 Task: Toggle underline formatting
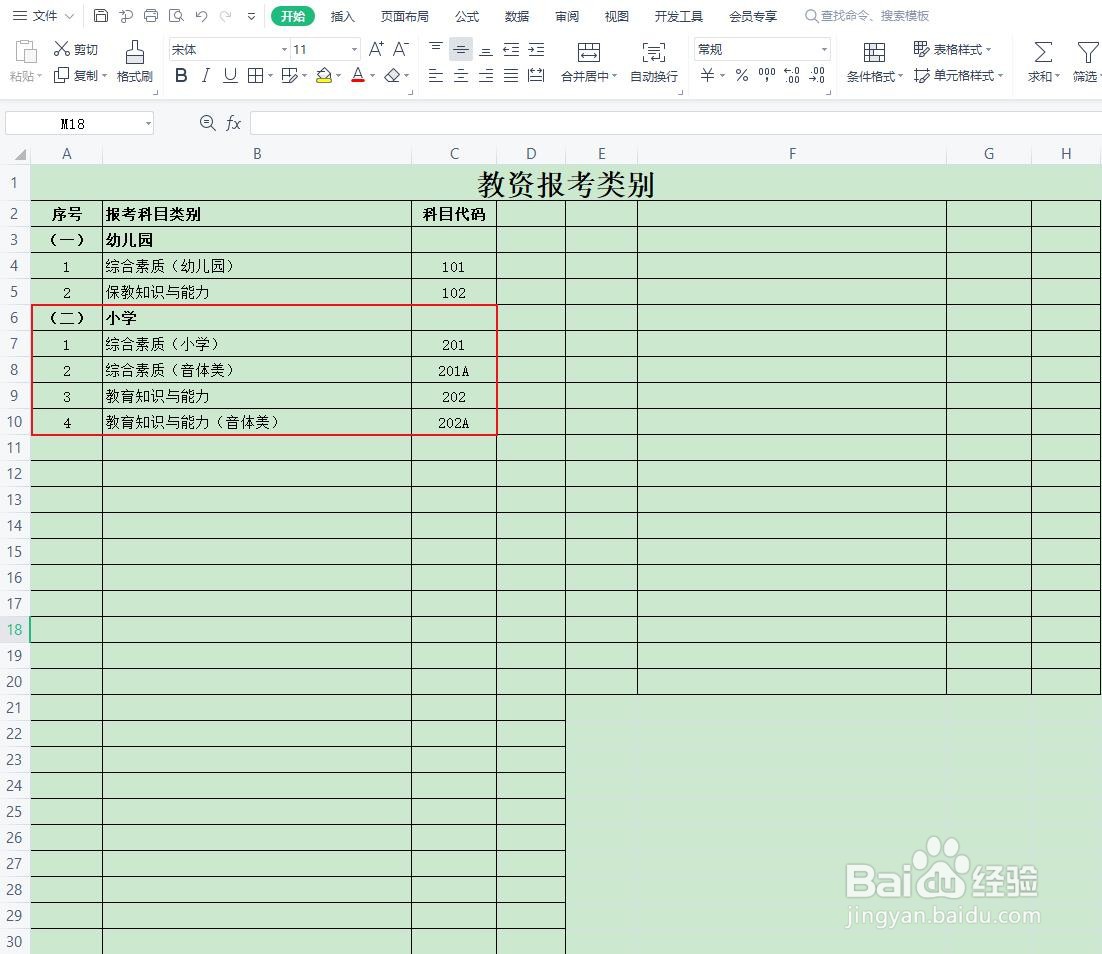pos(229,75)
